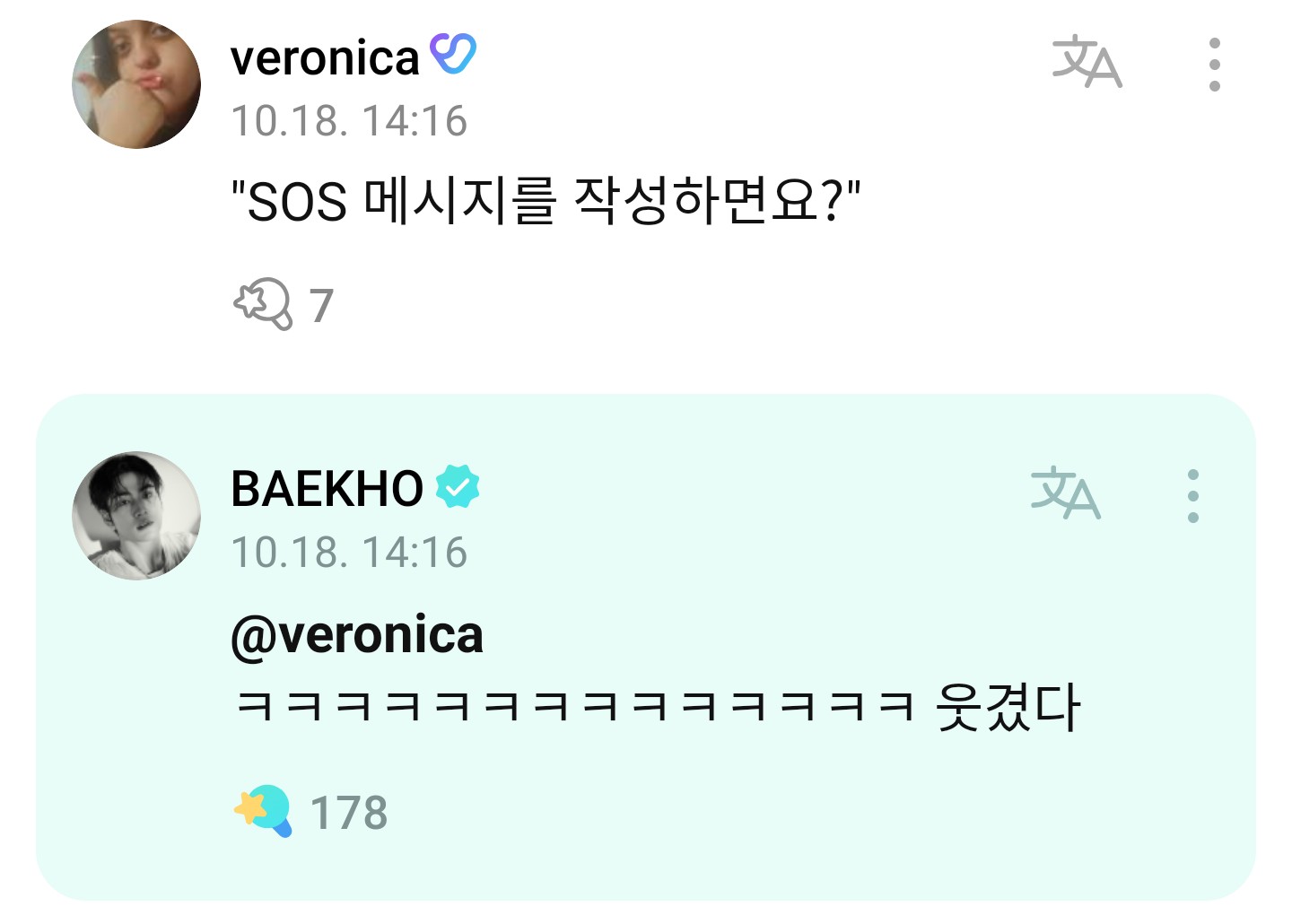The width and height of the screenshot is (1292, 924).
Task: Tap the BAEKHO username
Action: (x=327, y=489)
